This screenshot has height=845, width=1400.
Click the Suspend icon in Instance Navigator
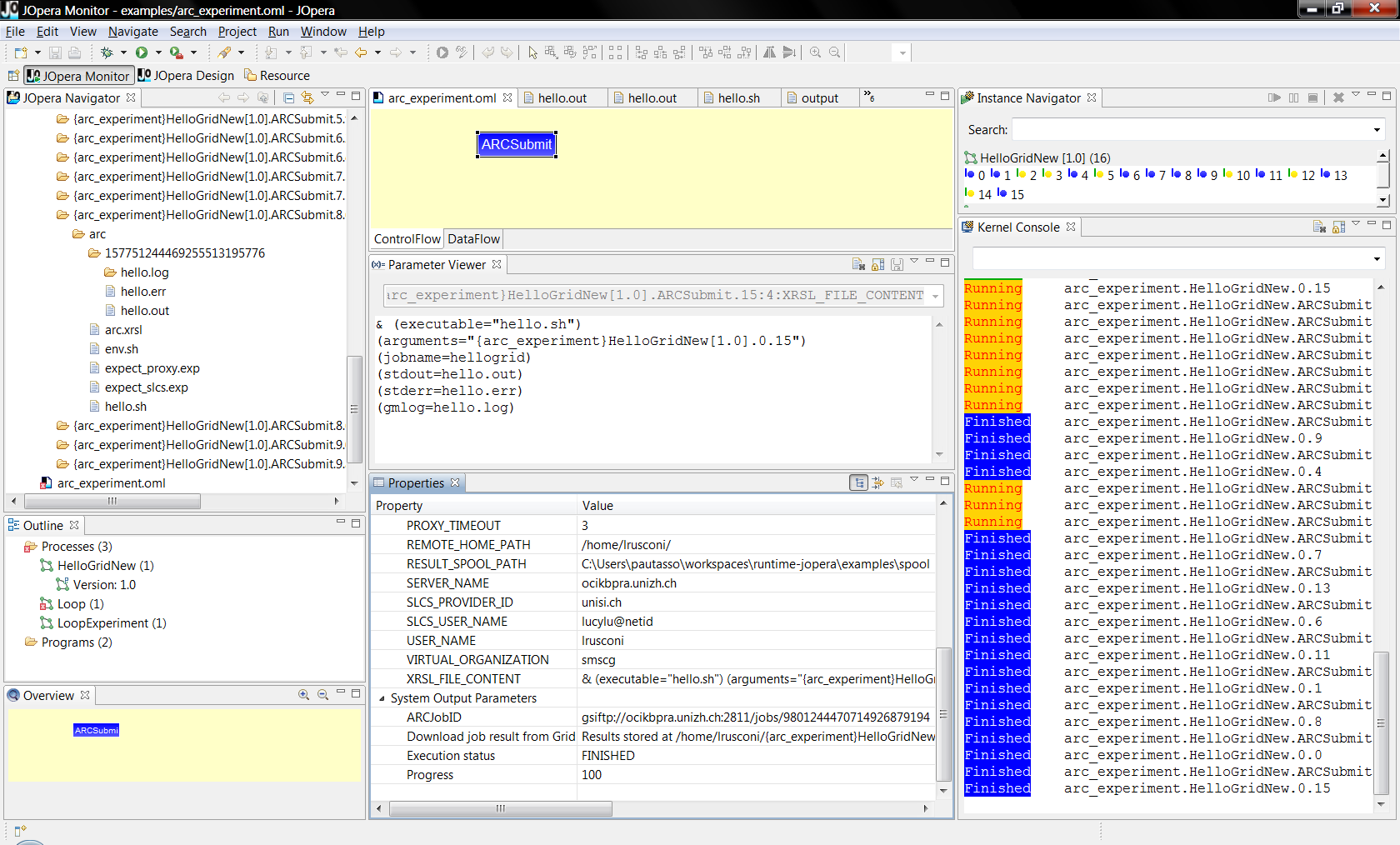(1293, 97)
